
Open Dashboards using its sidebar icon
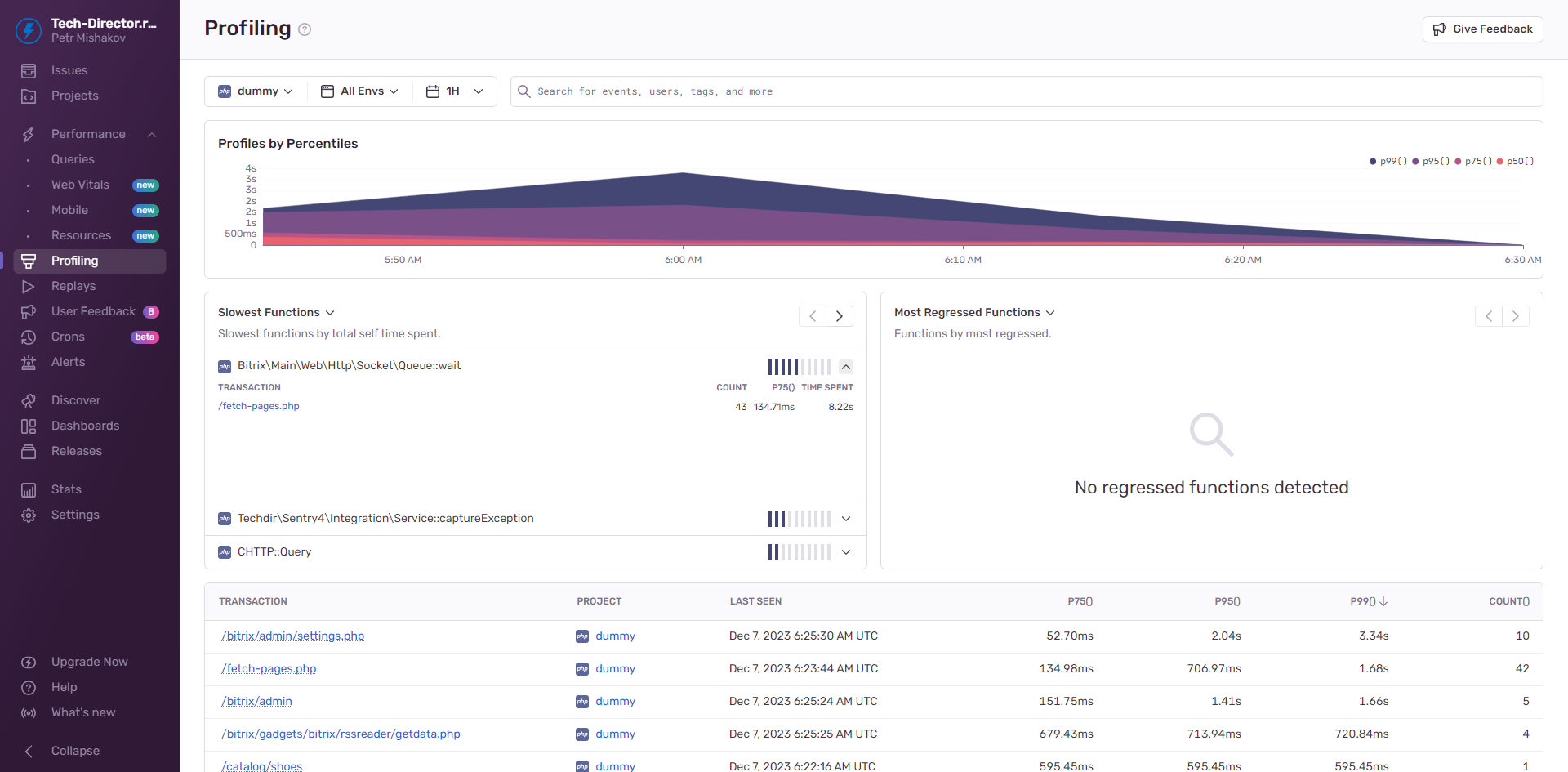[x=29, y=426]
